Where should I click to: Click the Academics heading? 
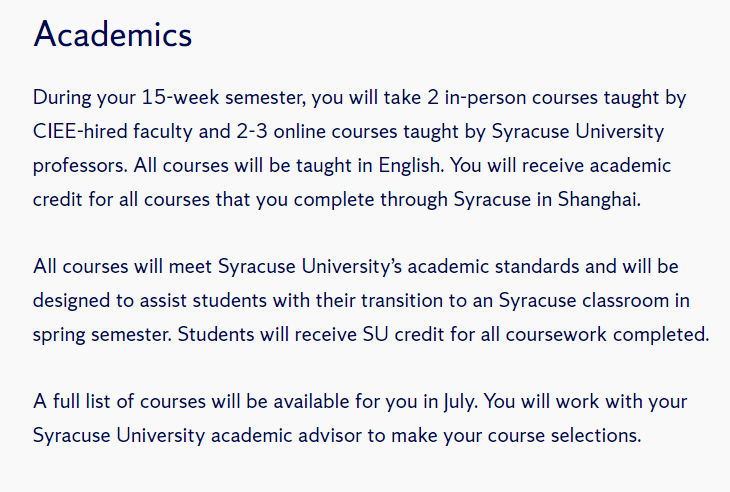click(x=112, y=35)
